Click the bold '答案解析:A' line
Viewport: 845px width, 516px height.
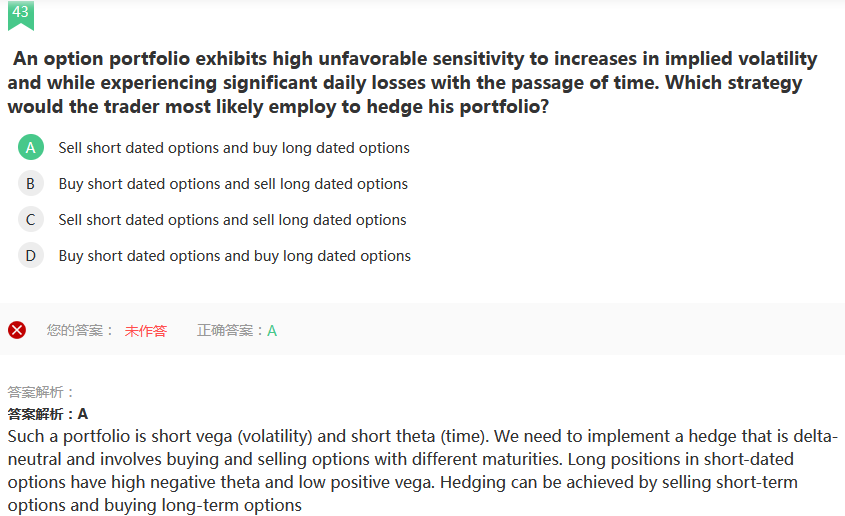[x=48, y=414]
